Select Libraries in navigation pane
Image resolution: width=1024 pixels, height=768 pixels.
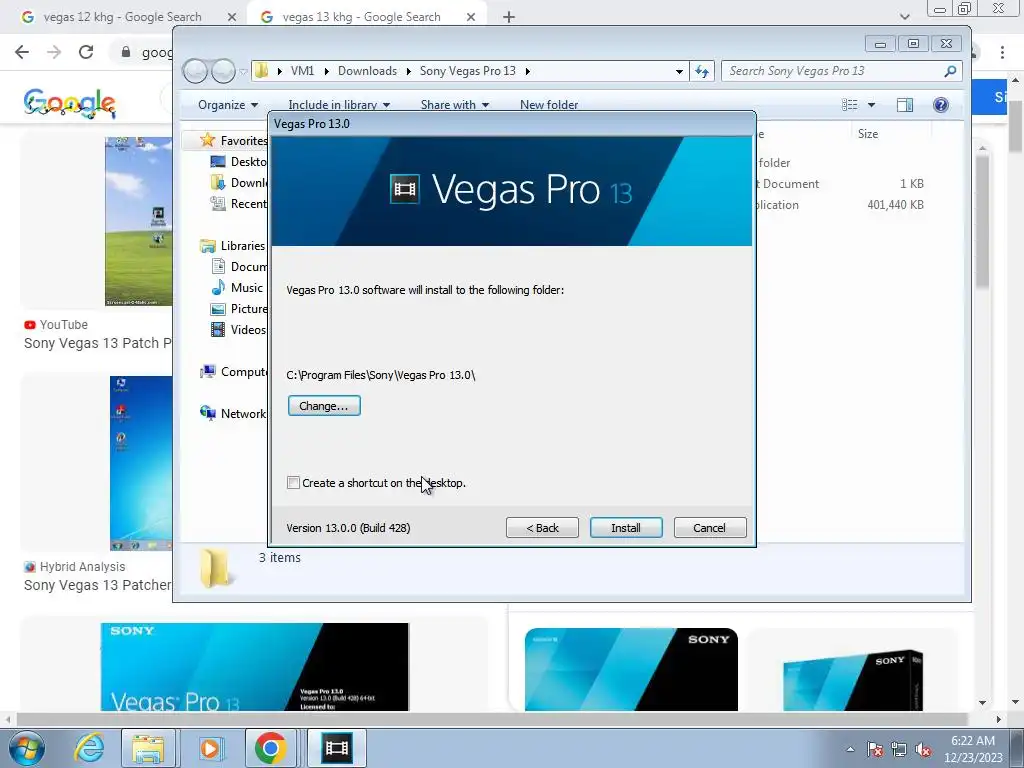(x=232, y=246)
